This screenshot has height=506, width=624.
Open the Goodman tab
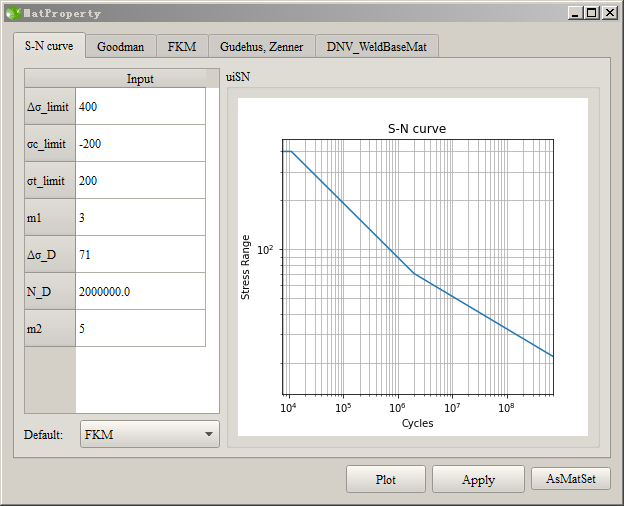pos(121,47)
